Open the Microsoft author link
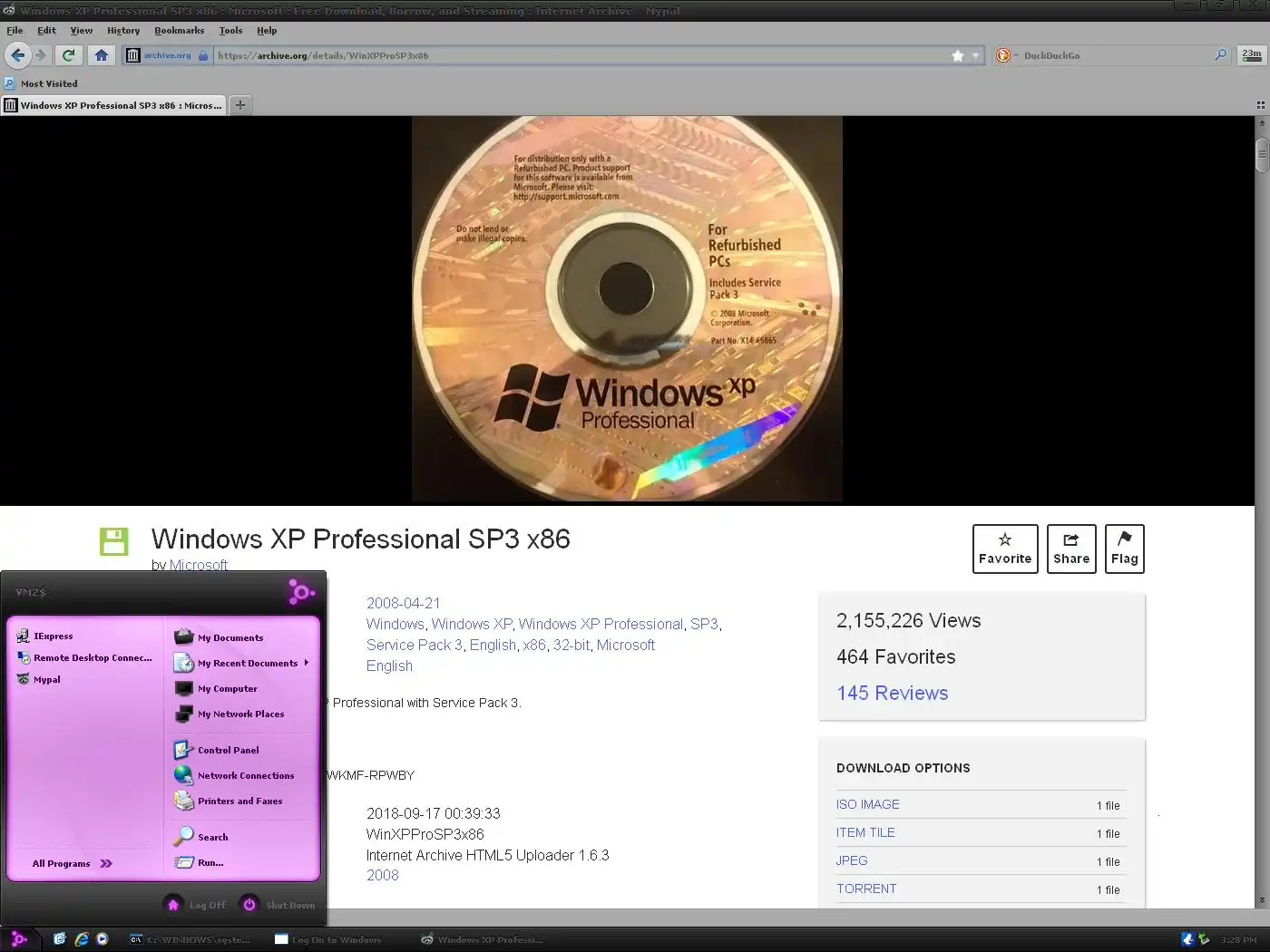The width and height of the screenshot is (1270, 952). [199, 565]
